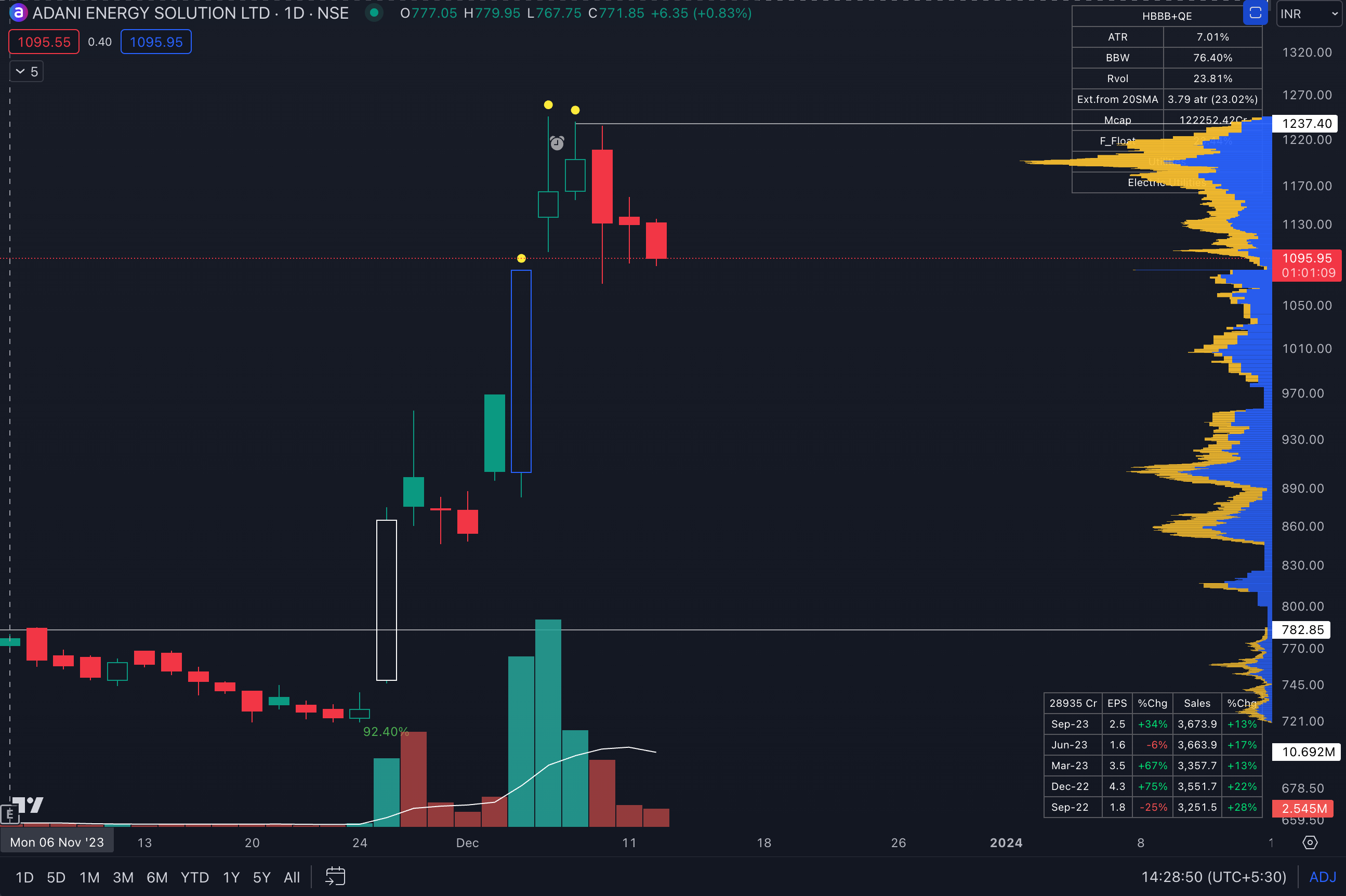
Task: Click the sell price 1095.55 button
Action: point(44,42)
